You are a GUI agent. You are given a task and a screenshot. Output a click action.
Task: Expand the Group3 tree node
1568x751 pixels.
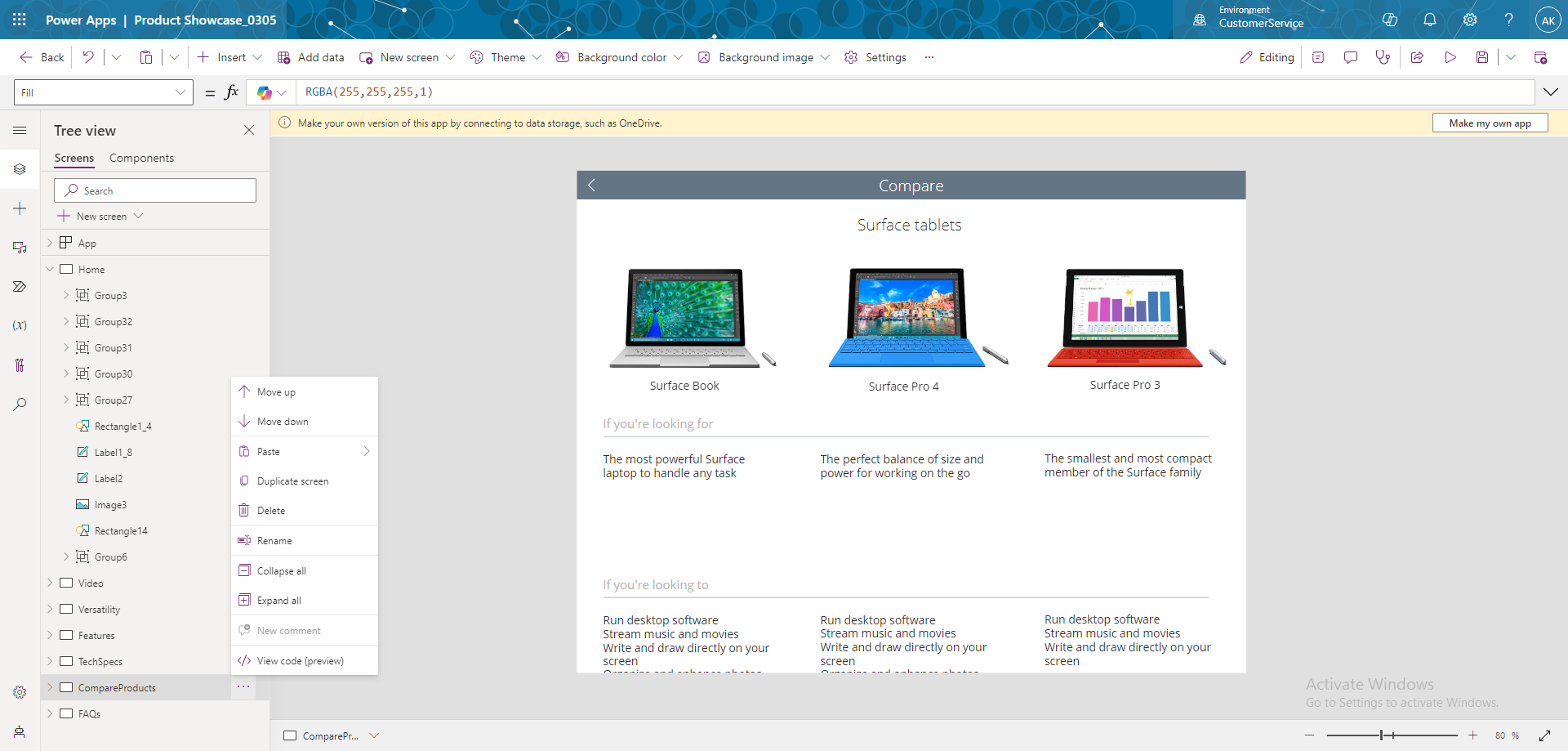pyautogui.click(x=66, y=295)
